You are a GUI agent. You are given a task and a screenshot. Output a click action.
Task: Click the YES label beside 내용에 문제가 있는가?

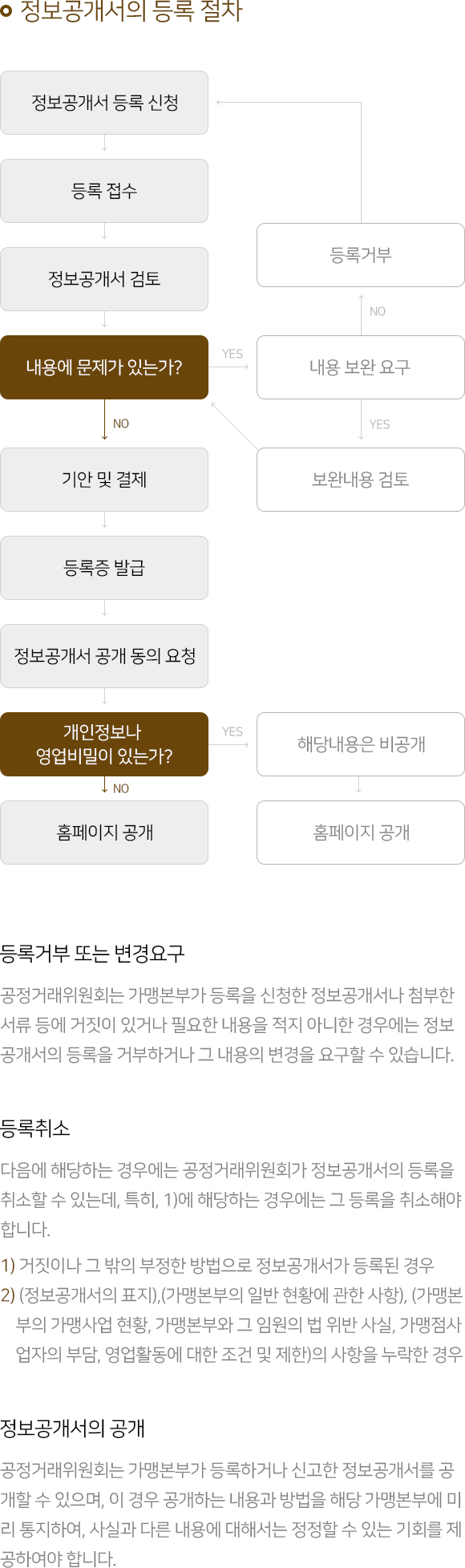pyautogui.click(x=232, y=354)
